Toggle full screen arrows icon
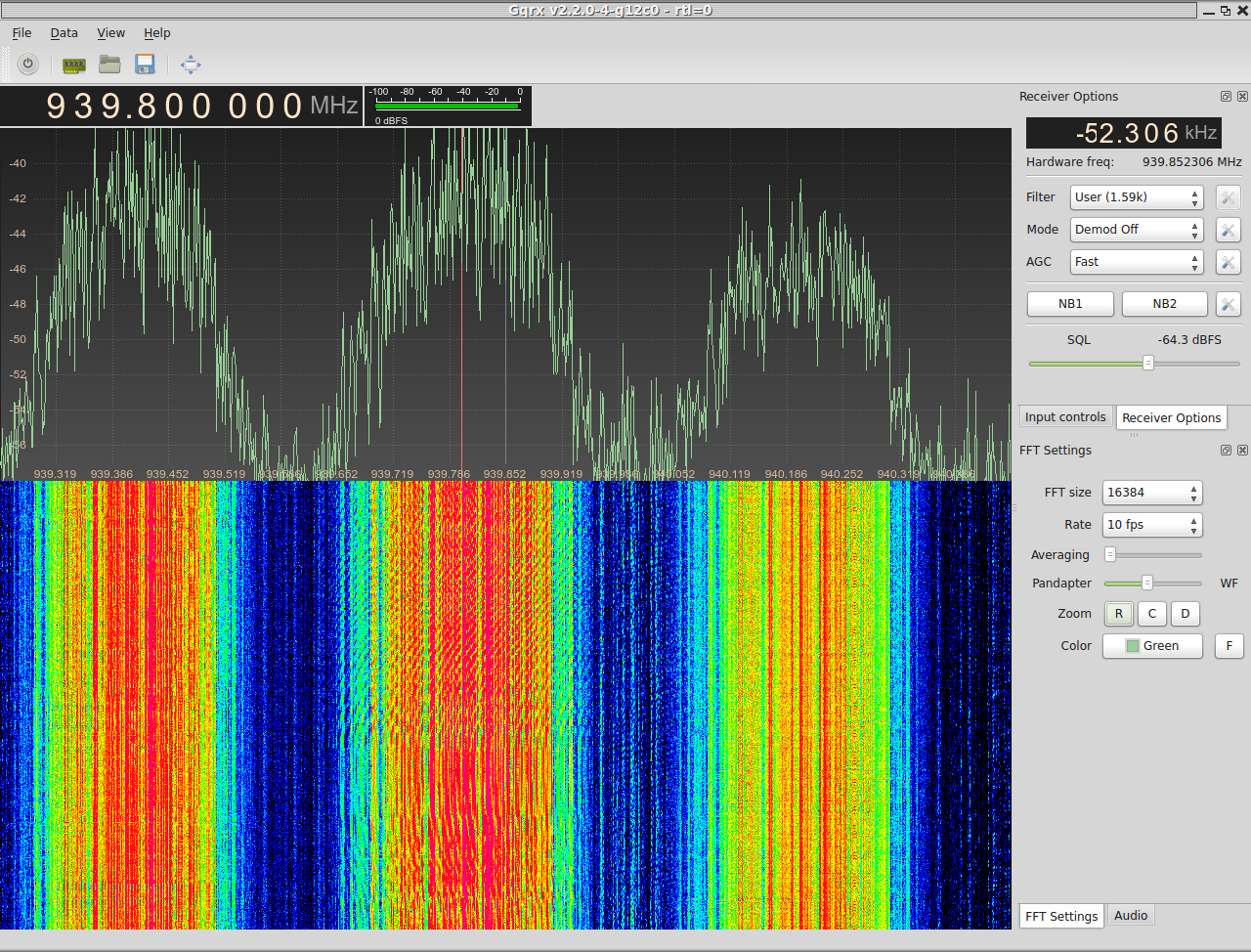The image size is (1251, 952). (x=191, y=65)
